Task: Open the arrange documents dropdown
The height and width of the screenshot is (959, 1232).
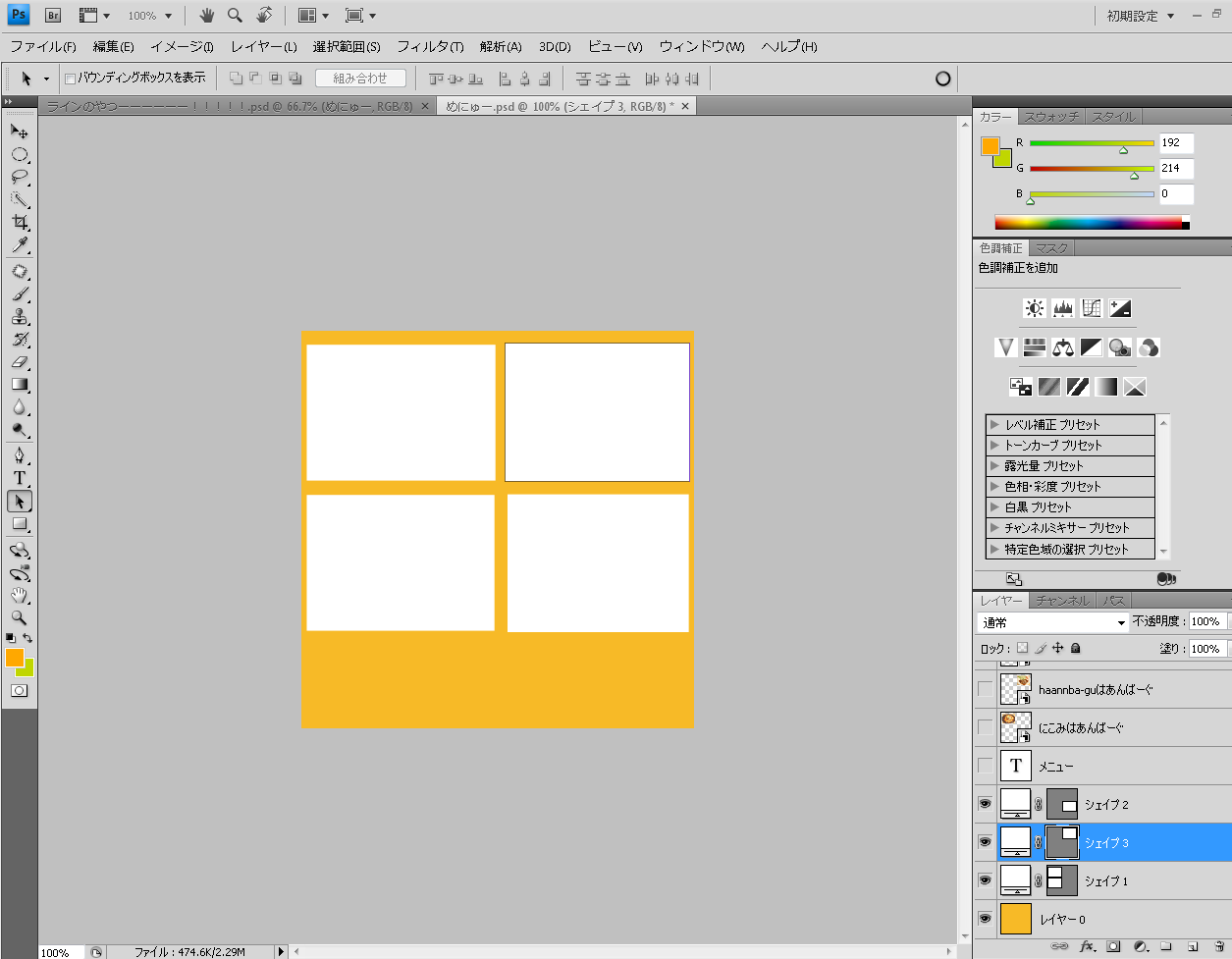Action: click(x=313, y=16)
